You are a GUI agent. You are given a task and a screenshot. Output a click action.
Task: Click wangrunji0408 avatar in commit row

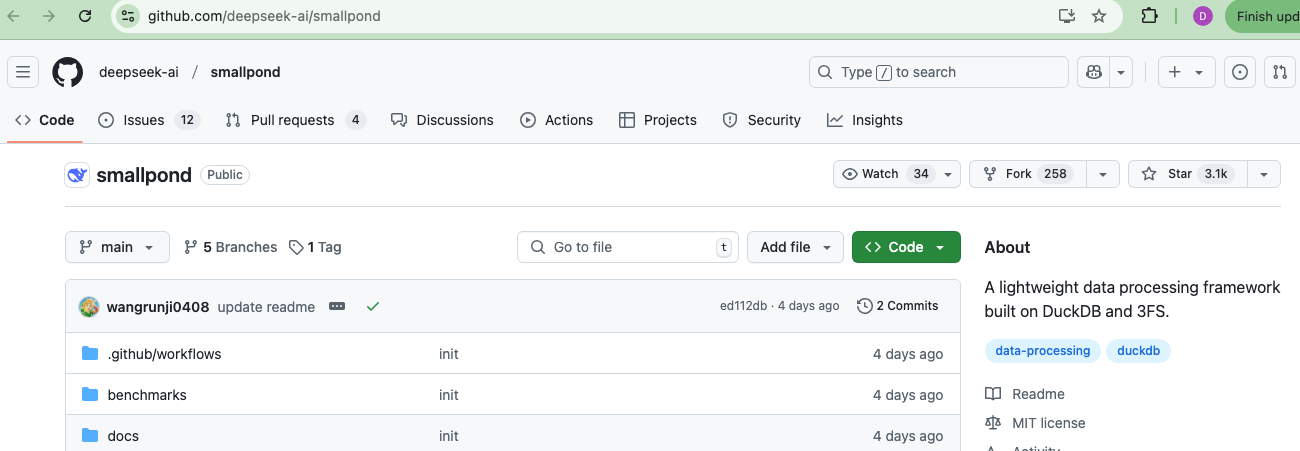pos(89,307)
